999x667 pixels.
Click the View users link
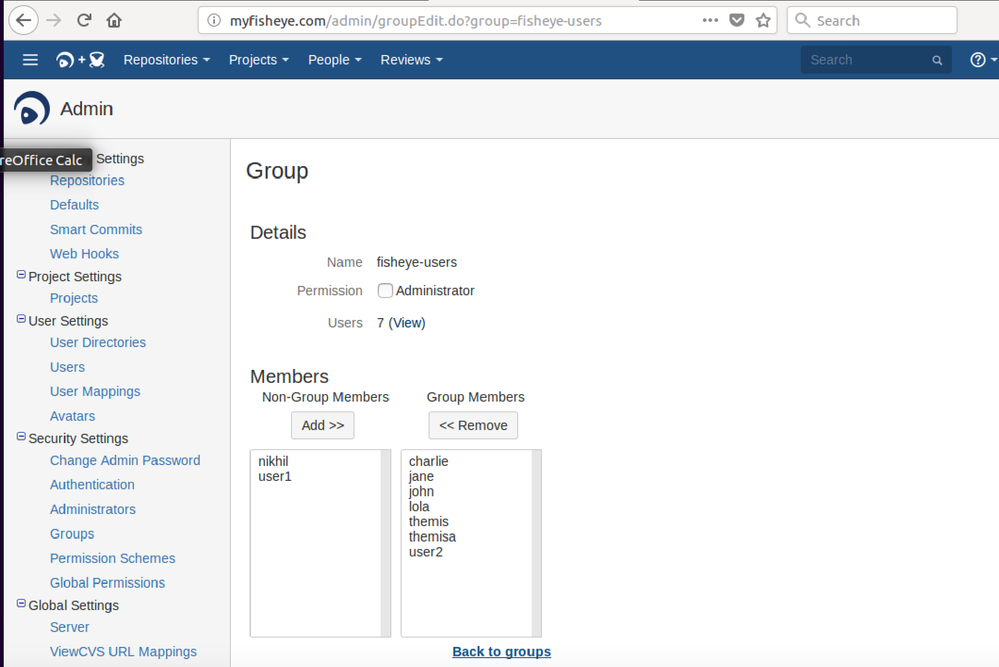(x=406, y=323)
